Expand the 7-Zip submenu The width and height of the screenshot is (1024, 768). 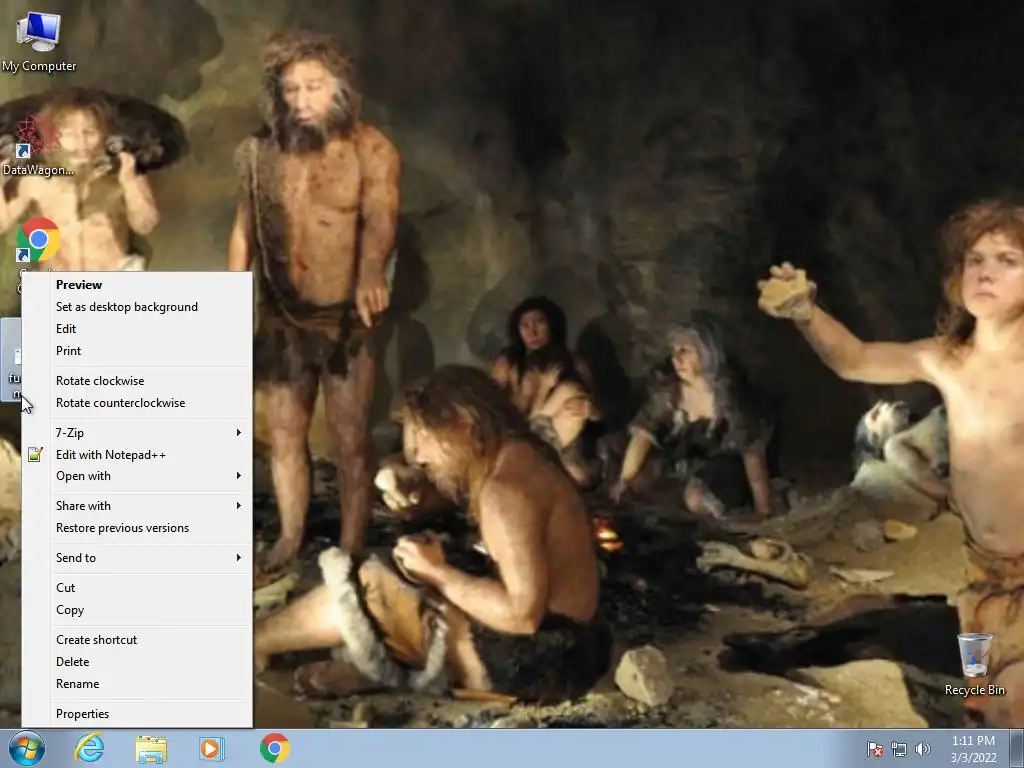(137, 433)
